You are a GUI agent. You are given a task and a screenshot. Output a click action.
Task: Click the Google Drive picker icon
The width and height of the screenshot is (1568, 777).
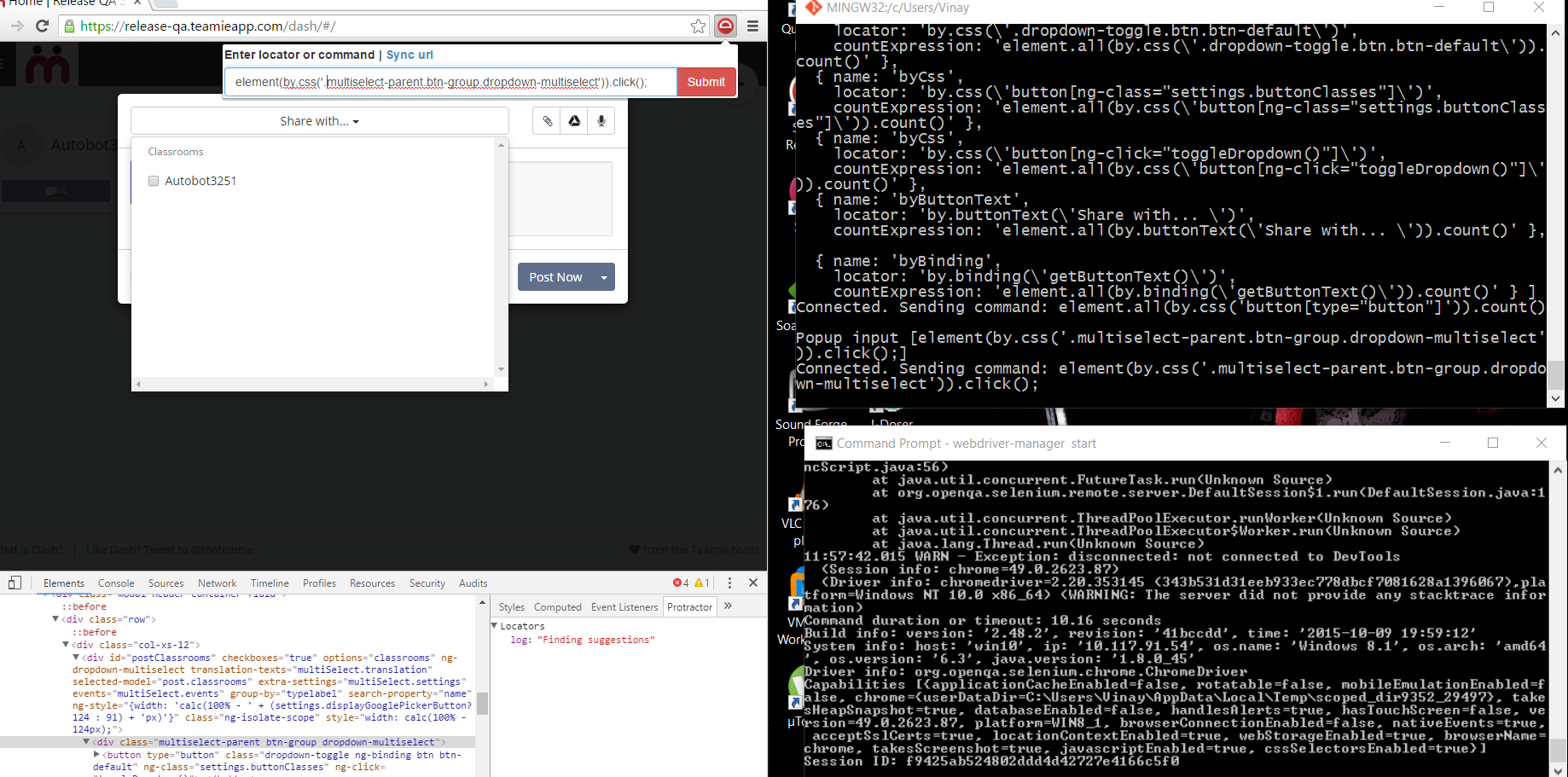574,121
